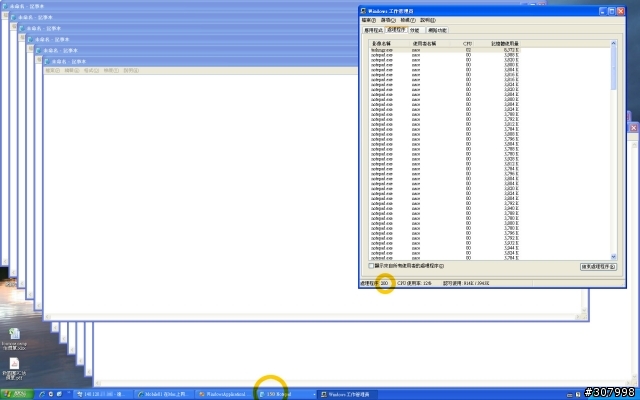Switch to the 140.128 remote desktop taskbar button

point(103,394)
